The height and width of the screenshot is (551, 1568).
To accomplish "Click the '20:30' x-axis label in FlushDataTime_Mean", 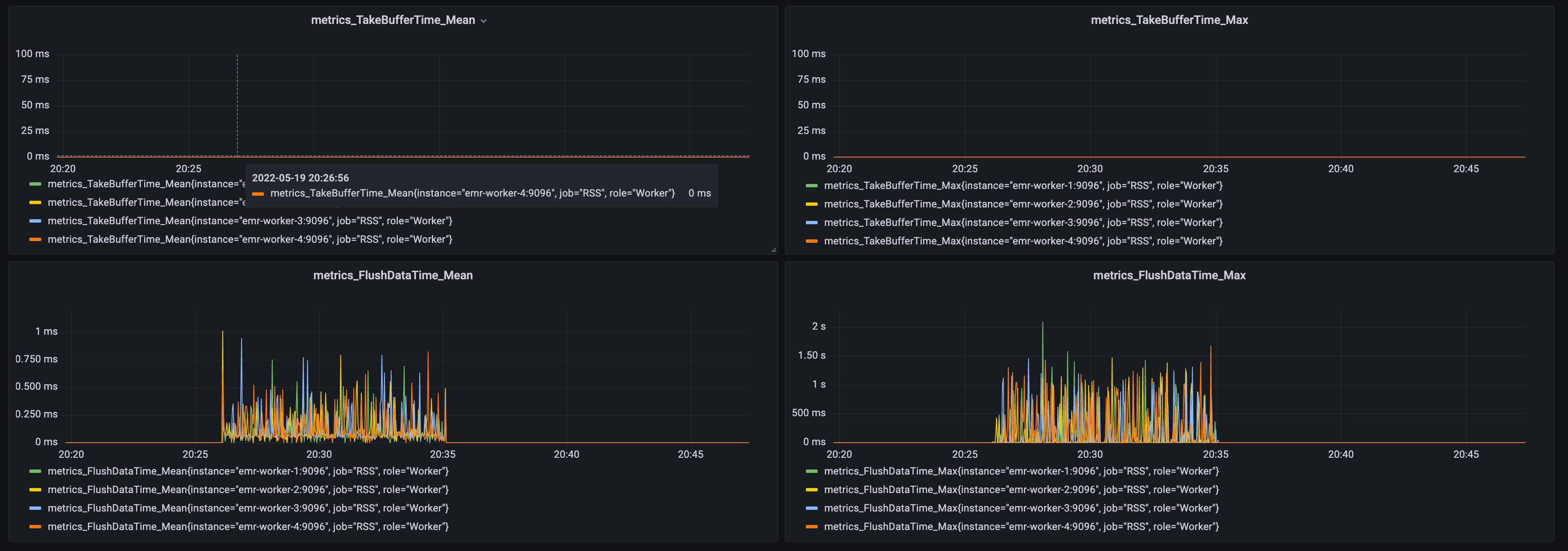I will pyautogui.click(x=319, y=454).
